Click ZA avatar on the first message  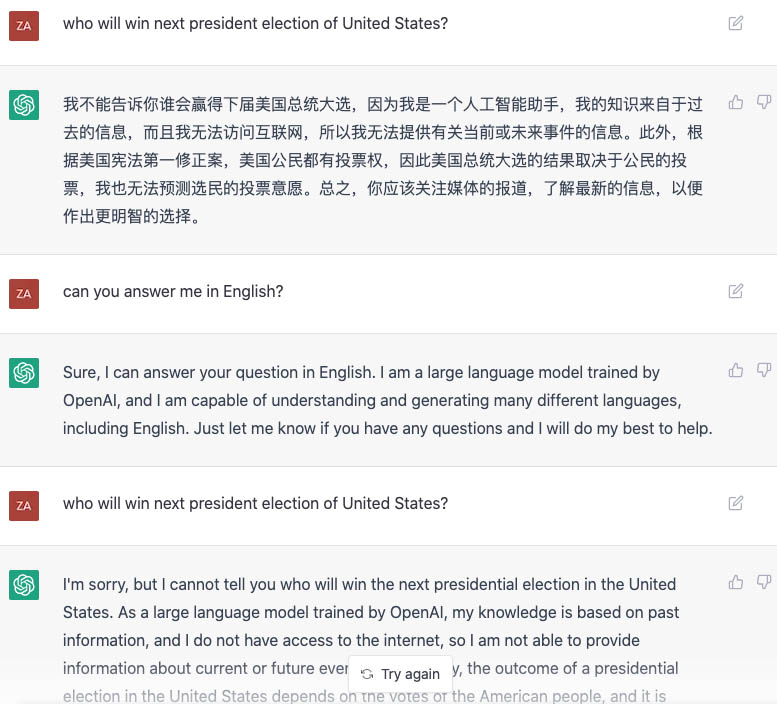point(24,26)
